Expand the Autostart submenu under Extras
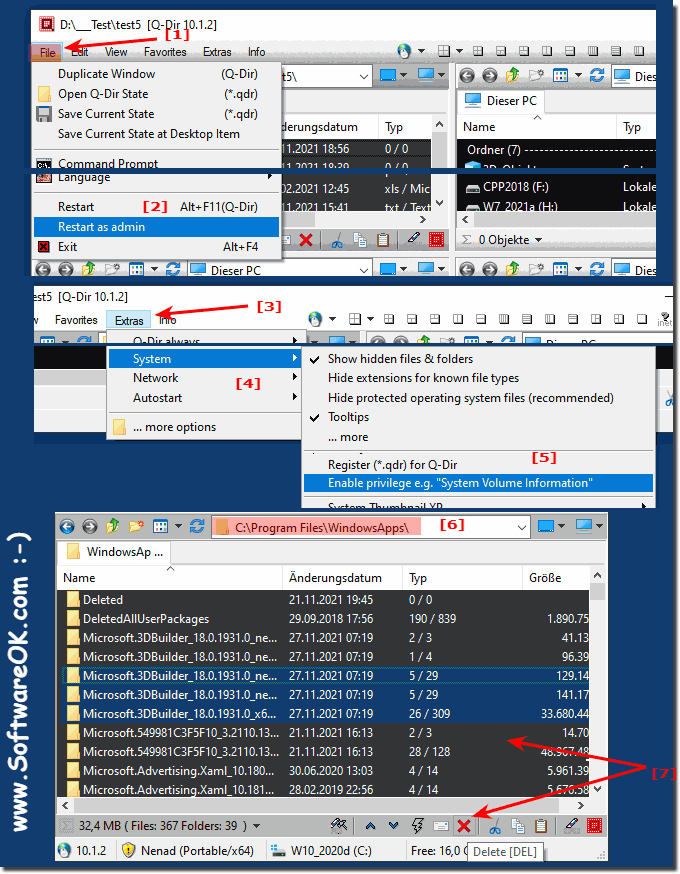Viewport: 680px width, 874px height. click(x=204, y=398)
